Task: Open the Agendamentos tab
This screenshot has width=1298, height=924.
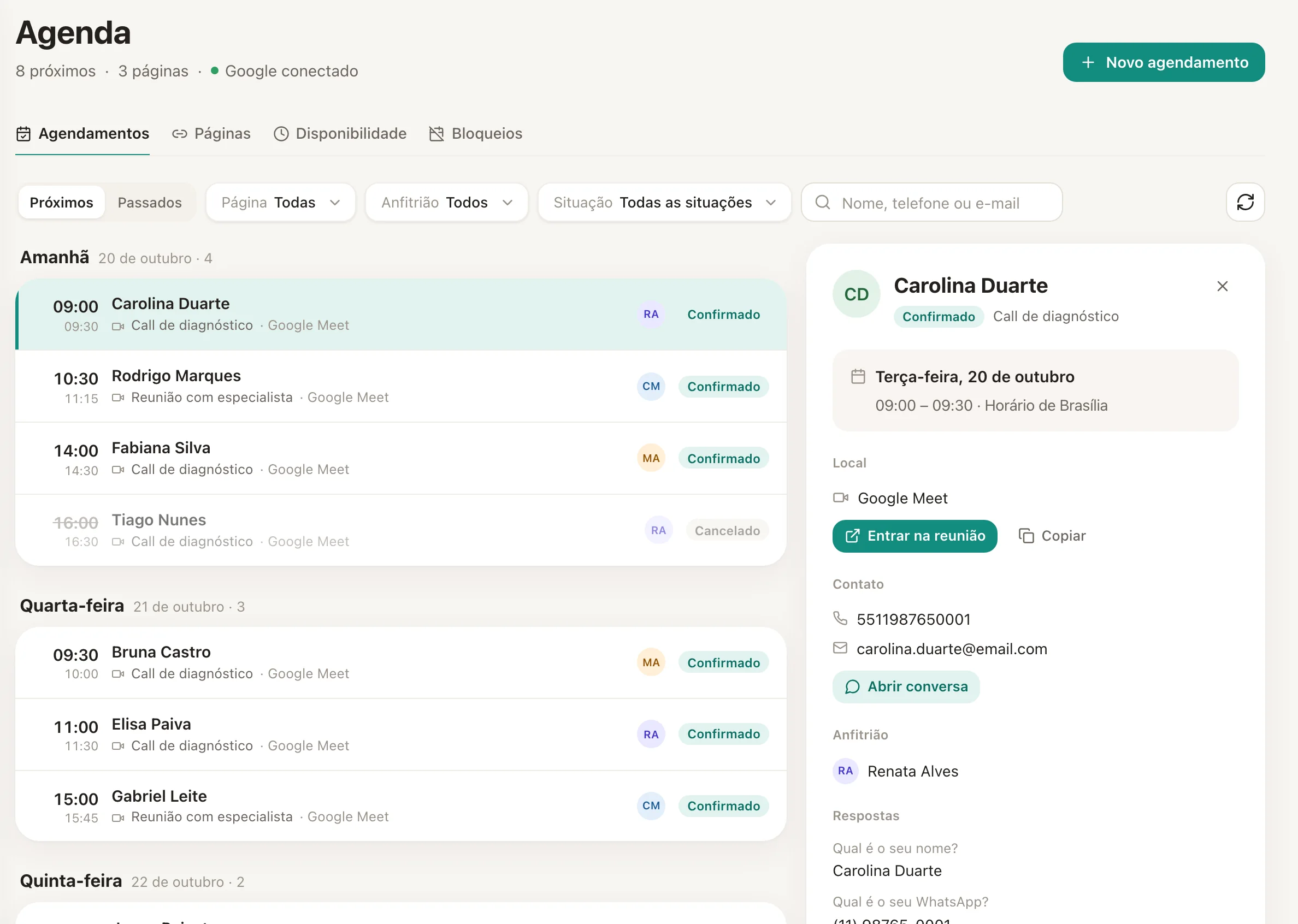Action: (x=82, y=134)
